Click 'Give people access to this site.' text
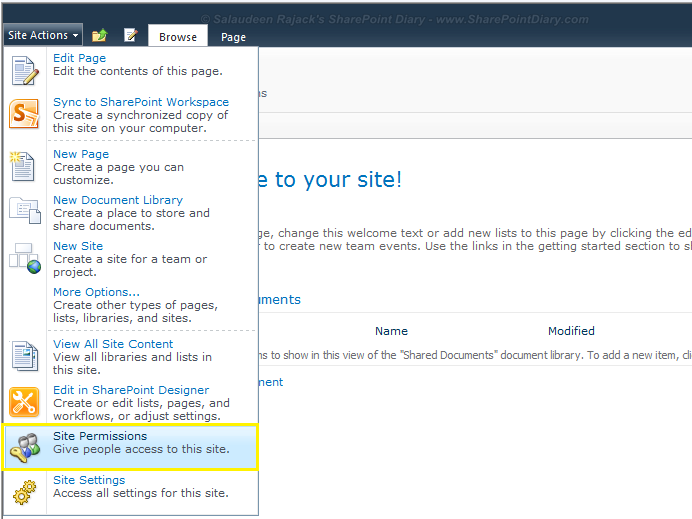This screenshot has width=692, height=519. [141, 449]
